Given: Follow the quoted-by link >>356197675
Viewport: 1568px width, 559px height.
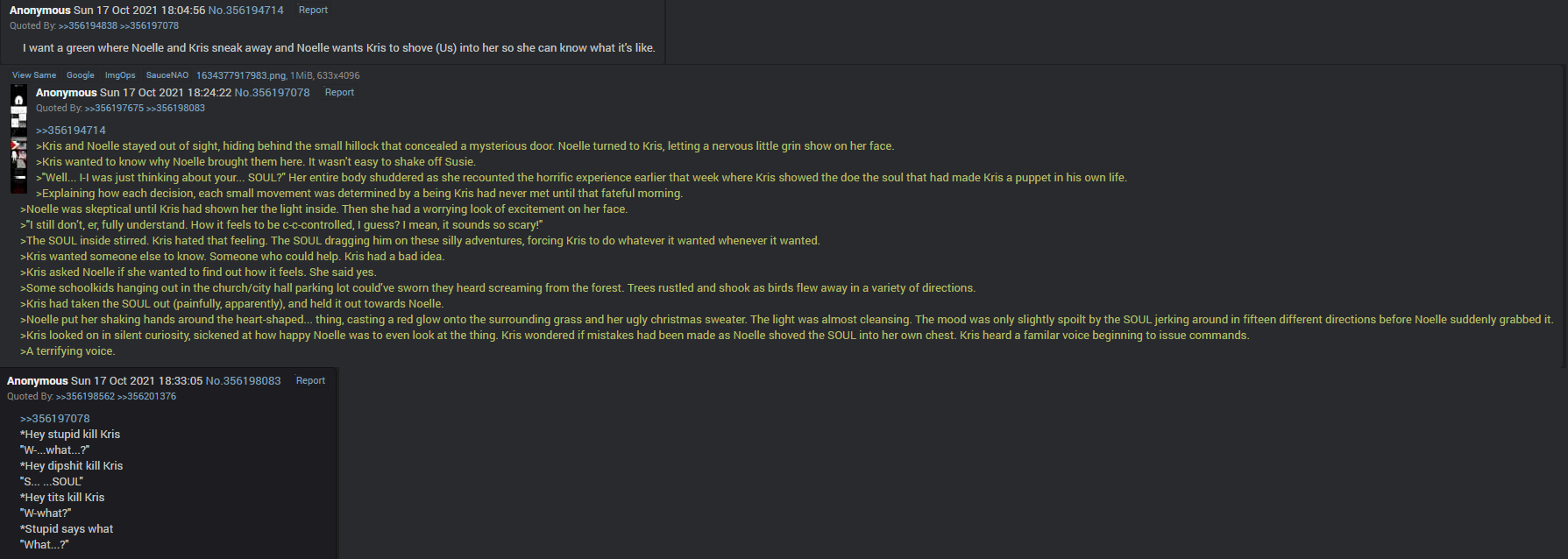Looking at the screenshot, I should point(114,109).
